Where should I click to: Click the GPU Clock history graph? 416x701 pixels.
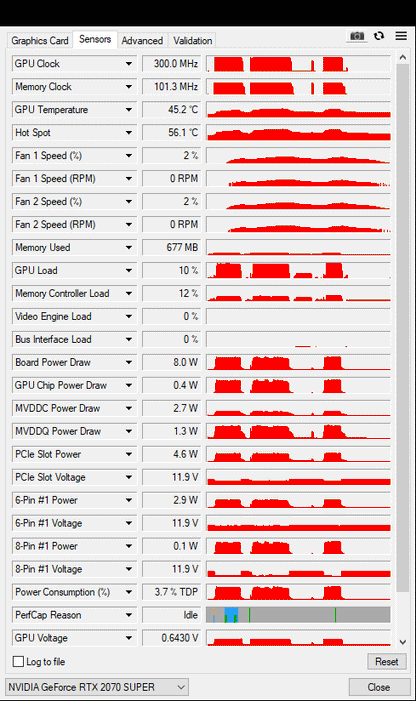click(x=298, y=64)
